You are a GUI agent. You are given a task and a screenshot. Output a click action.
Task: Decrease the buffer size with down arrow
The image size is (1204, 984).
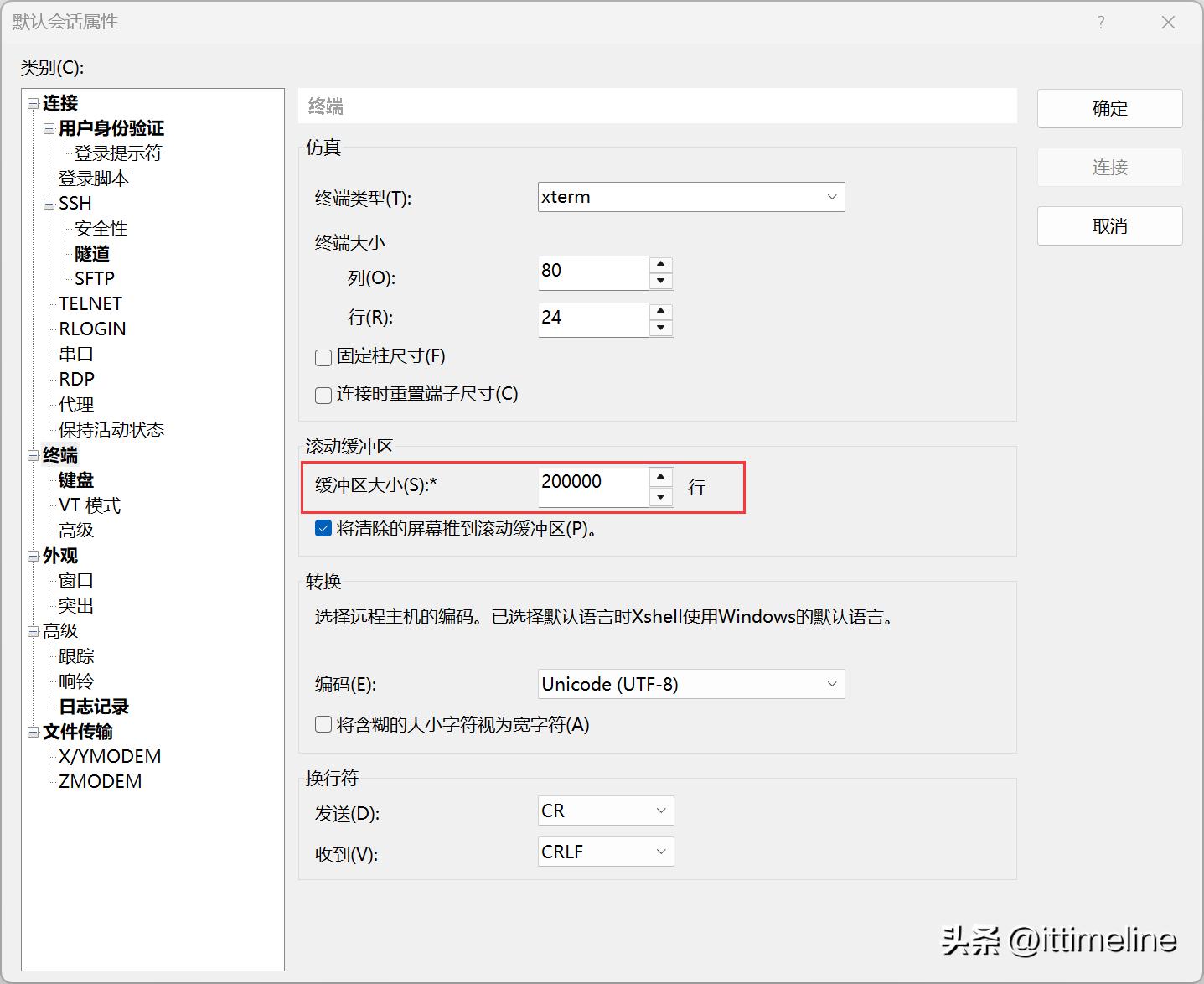pos(661,497)
